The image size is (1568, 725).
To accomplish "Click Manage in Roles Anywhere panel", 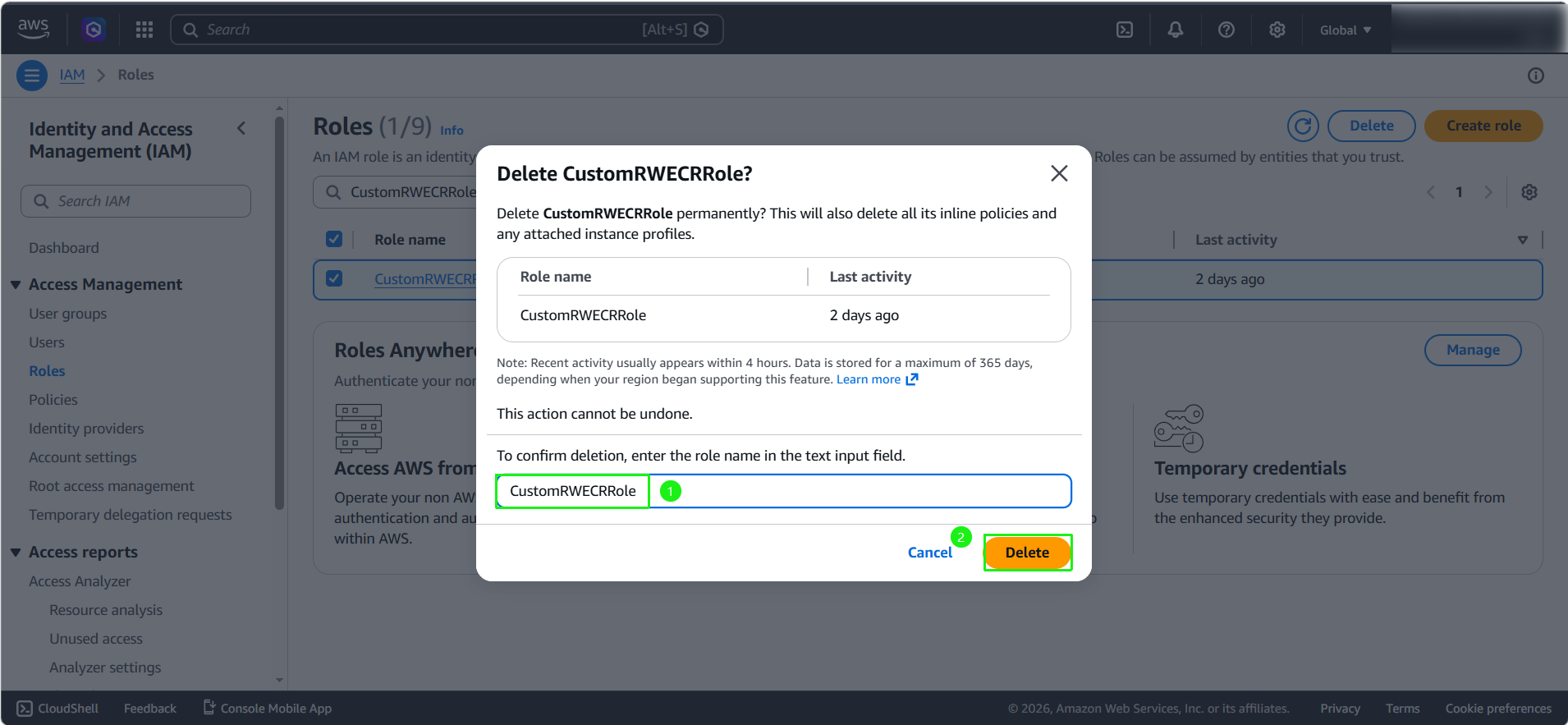I will 1473,350.
